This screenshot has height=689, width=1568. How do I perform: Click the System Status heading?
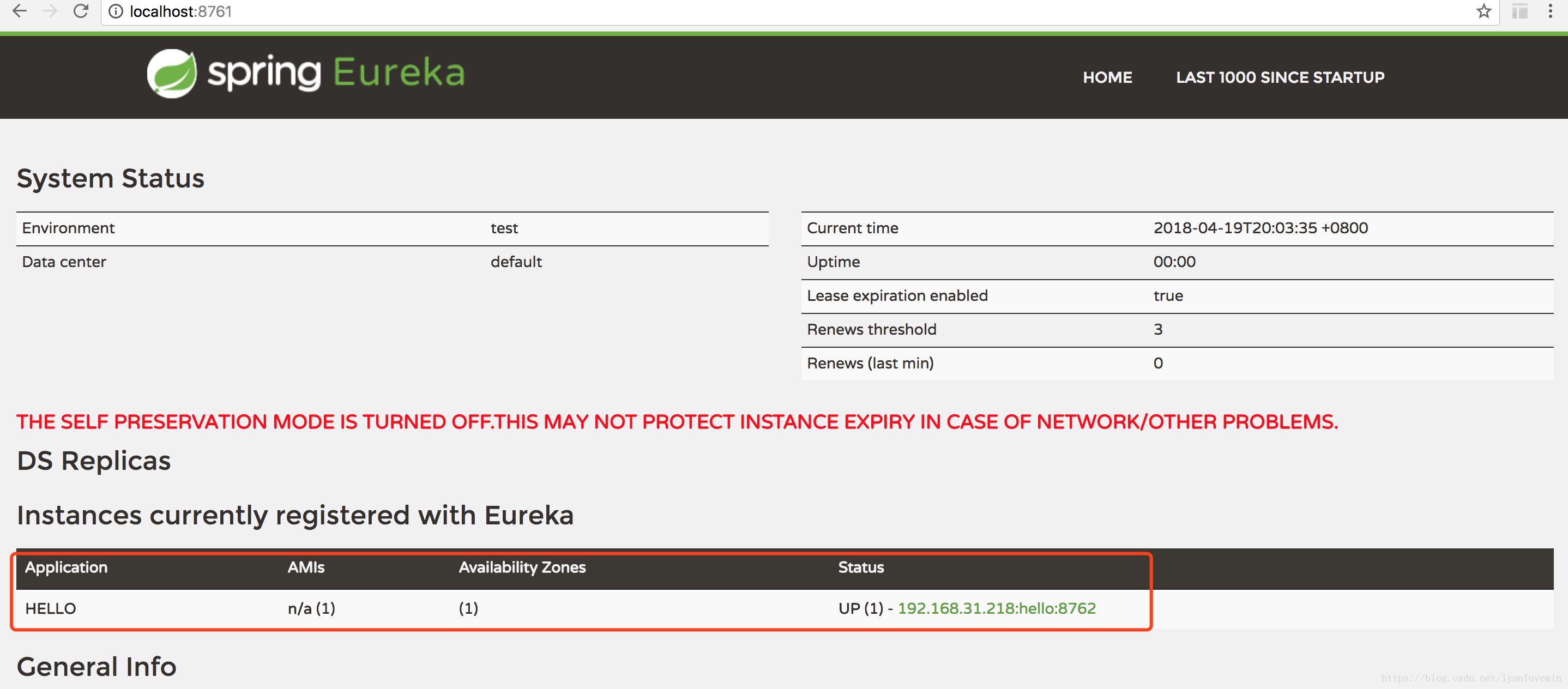pyautogui.click(x=110, y=178)
